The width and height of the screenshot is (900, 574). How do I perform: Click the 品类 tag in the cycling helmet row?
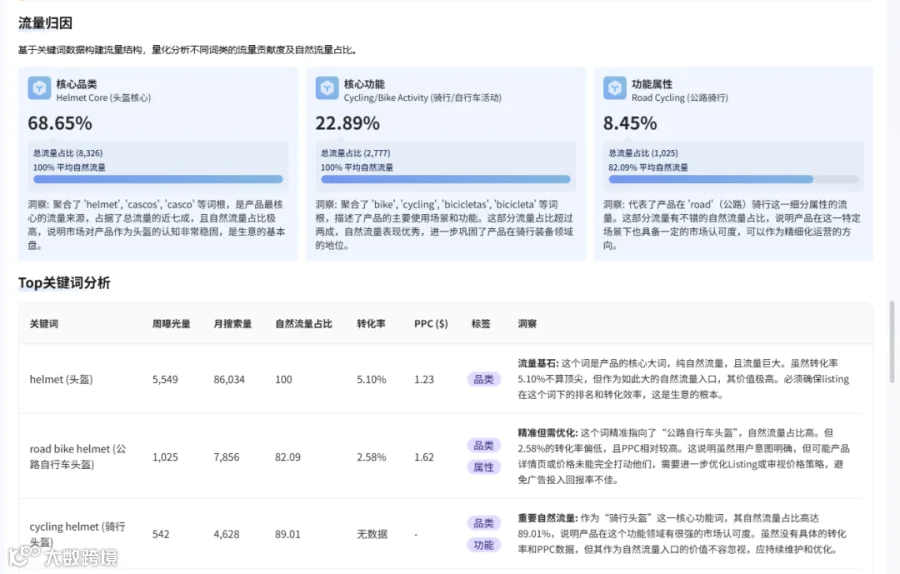483,523
